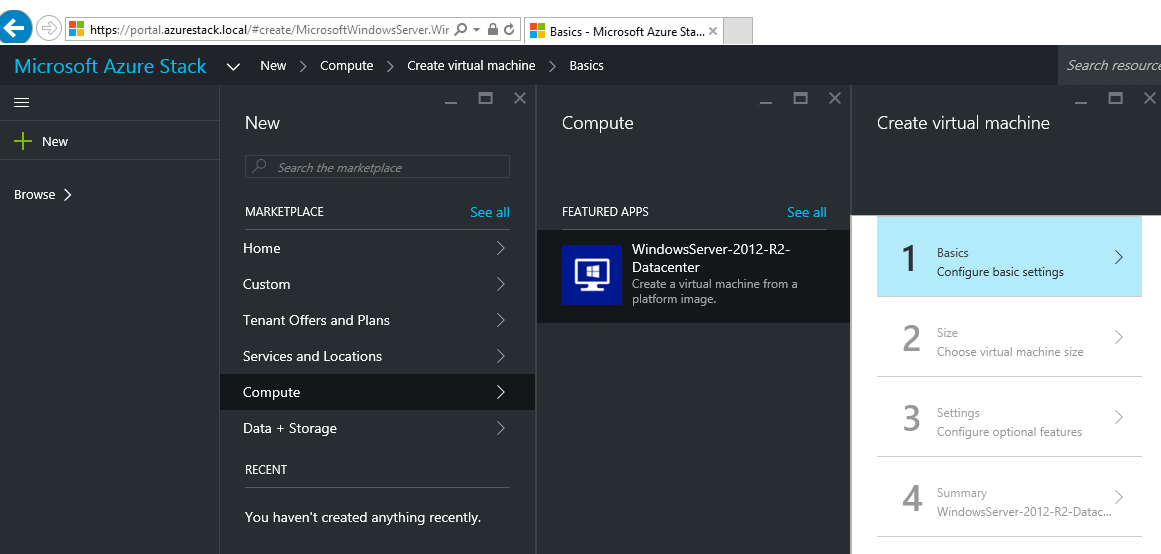Click the chevron on the Size step
Screen dimensions: 1161x554
pyautogui.click(x=1119, y=337)
